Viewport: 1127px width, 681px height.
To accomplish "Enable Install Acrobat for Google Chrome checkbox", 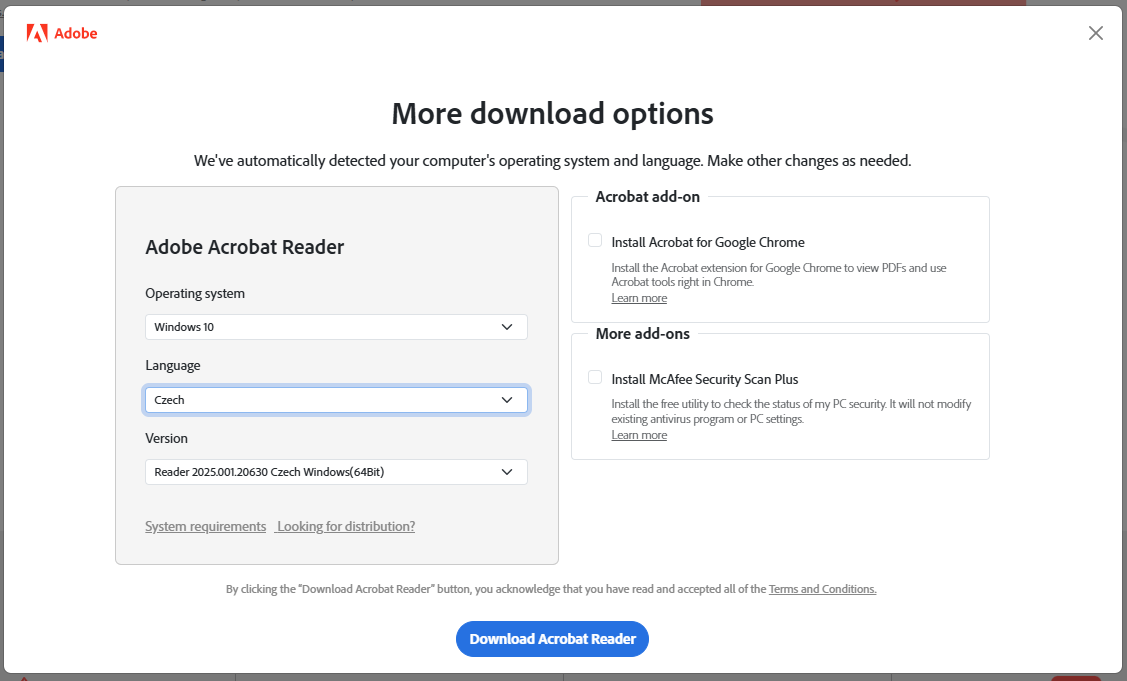I will click(x=595, y=241).
